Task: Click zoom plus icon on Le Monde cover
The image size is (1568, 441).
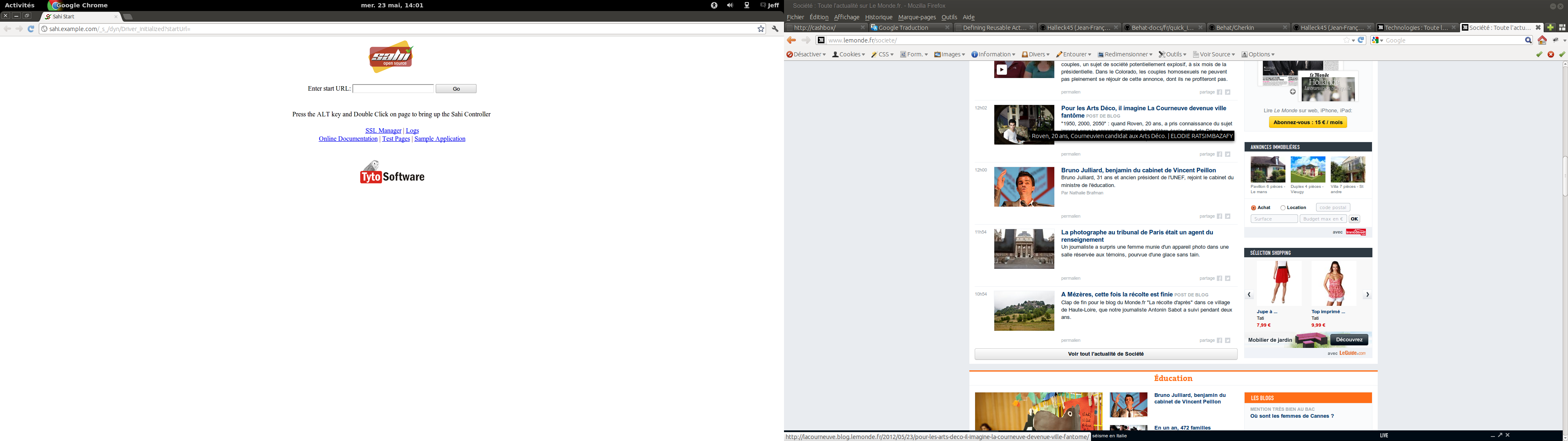Action: (1293, 92)
